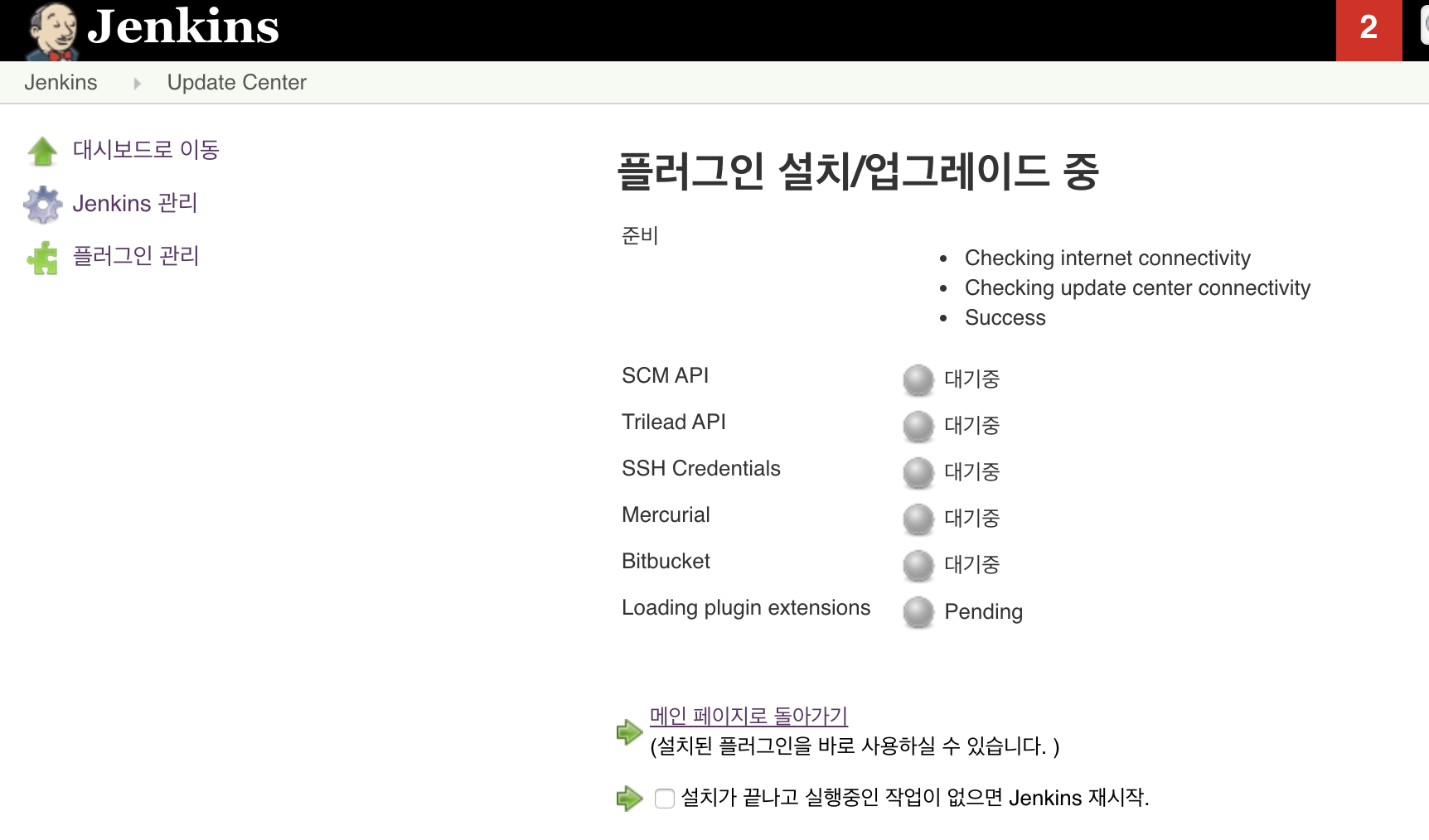This screenshot has height=840, width=1429.
Task: Click the green puzzle piece plugin icon
Action: tap(42, 258)
